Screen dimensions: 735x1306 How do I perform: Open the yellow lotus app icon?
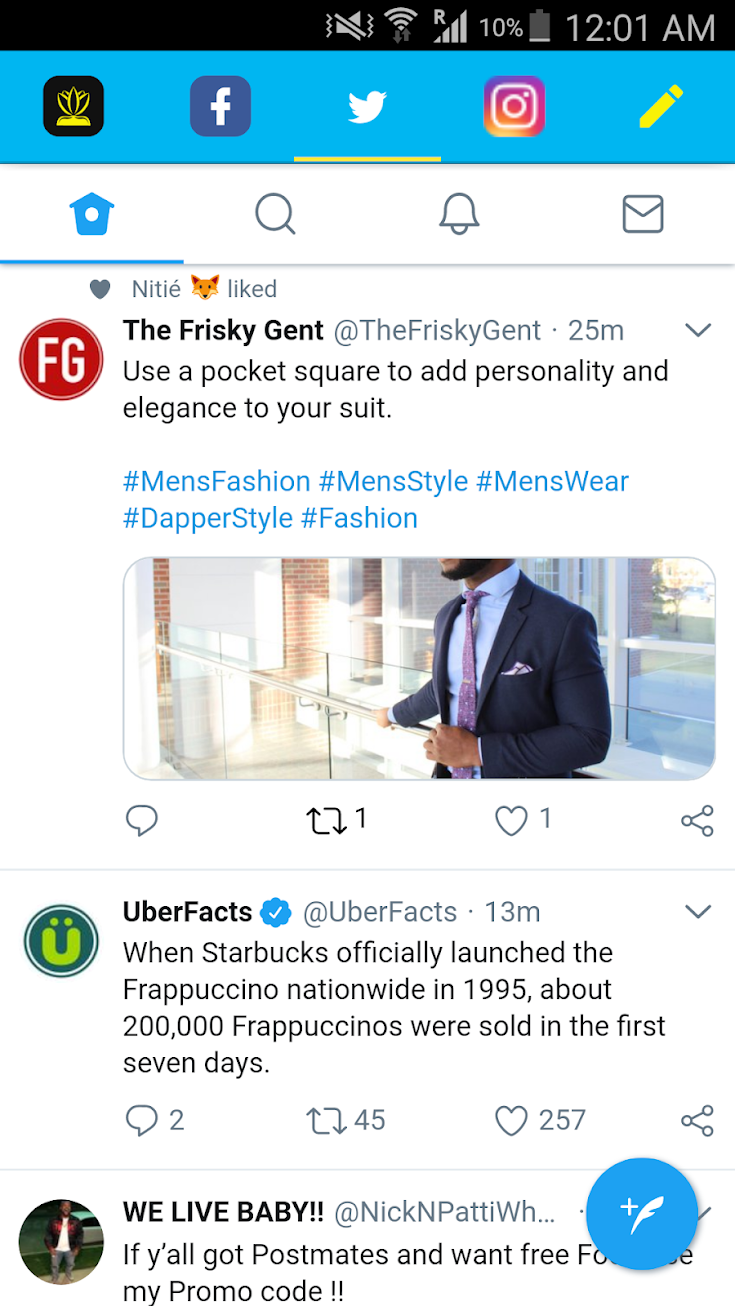click(73, 106)
